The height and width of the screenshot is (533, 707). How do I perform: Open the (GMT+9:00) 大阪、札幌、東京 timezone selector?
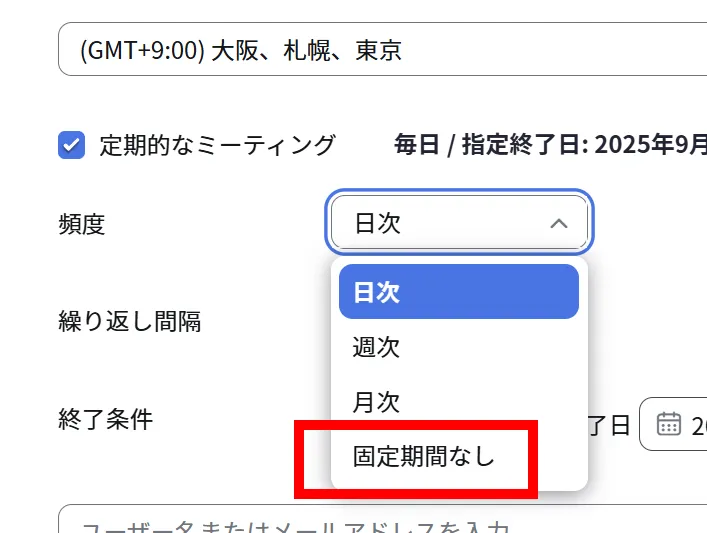pos(380,50)
